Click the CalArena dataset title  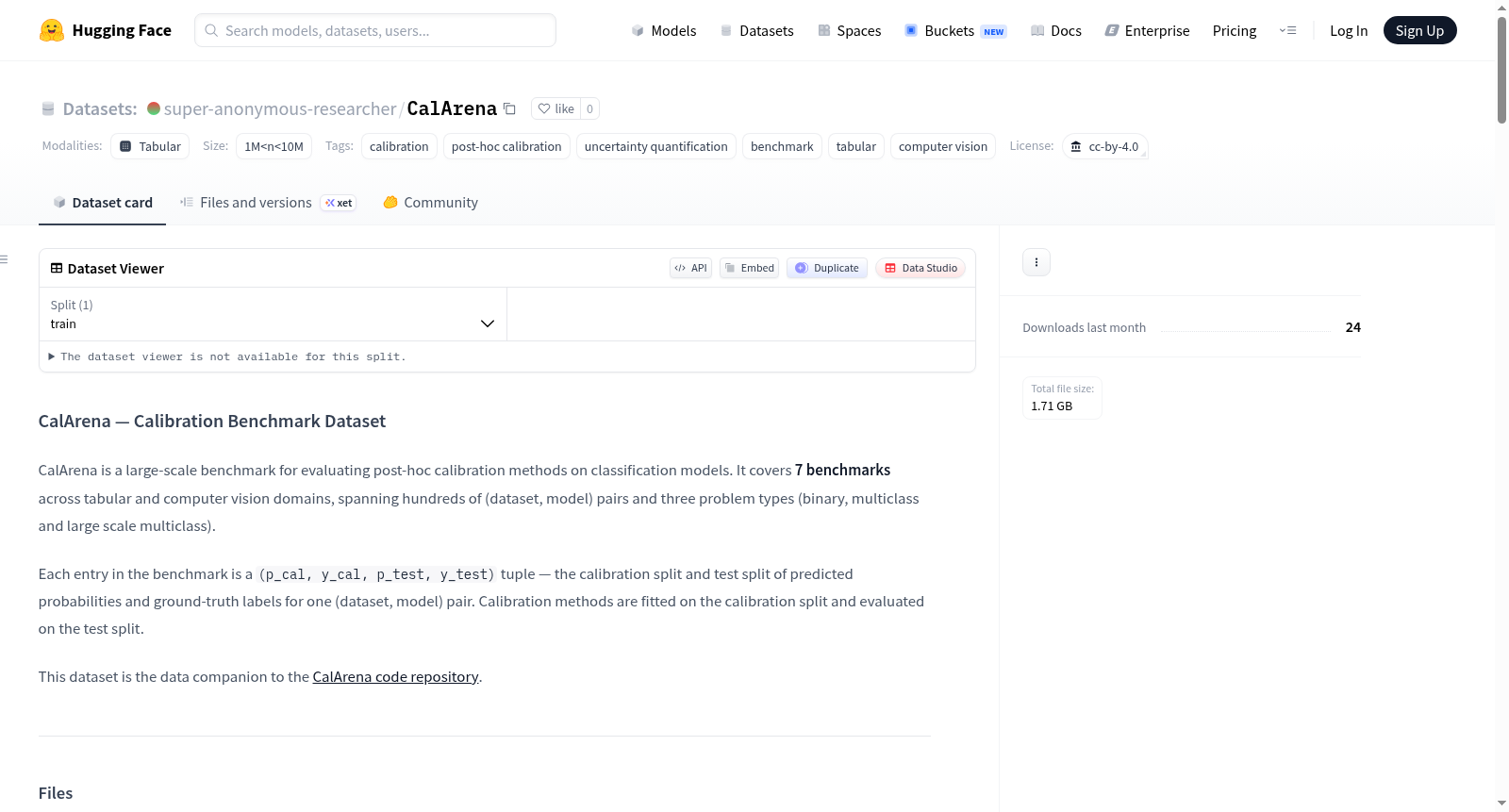click(452, 108)
